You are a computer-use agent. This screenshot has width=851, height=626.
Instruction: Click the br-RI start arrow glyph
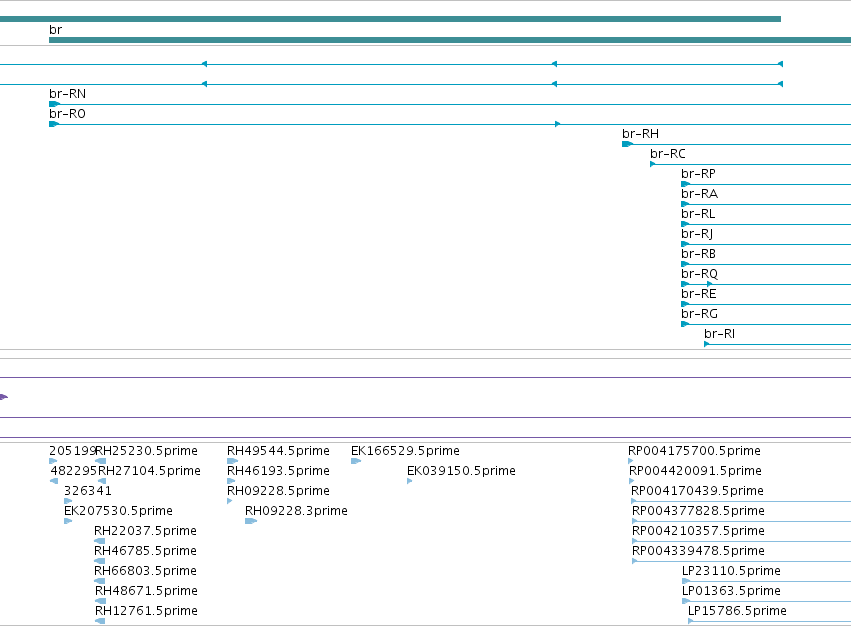click(x=707, y=344)
